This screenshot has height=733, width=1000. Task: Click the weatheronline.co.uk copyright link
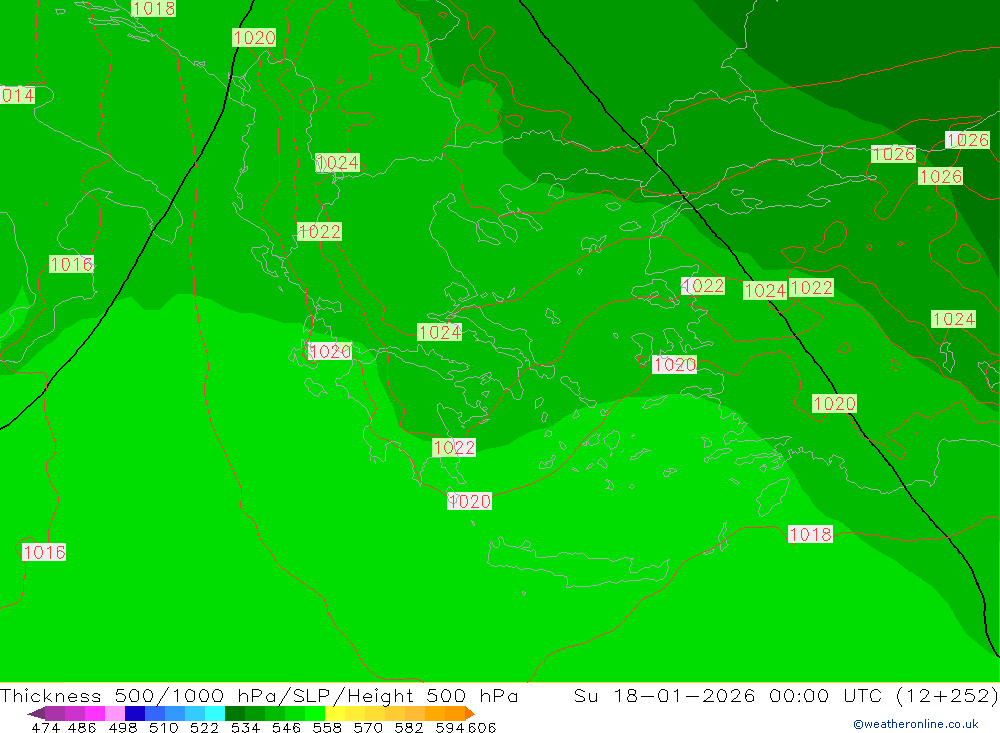[916, 724]
